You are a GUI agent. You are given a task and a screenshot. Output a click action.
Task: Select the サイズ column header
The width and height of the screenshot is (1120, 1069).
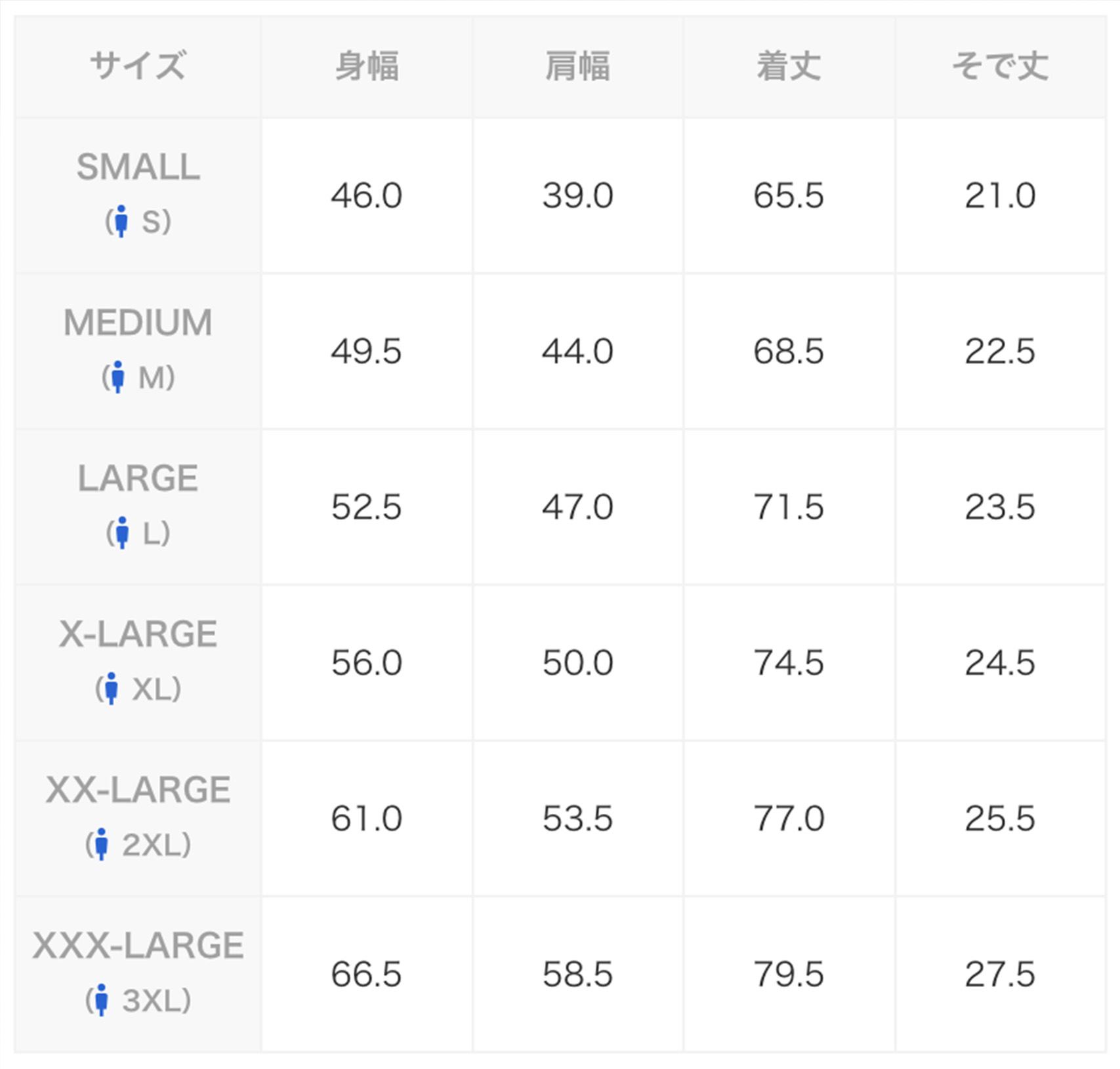click(x=138, y=66)
